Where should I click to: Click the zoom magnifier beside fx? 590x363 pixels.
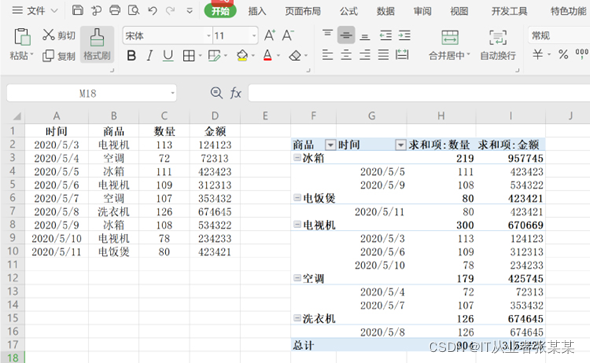pos(216,93)
